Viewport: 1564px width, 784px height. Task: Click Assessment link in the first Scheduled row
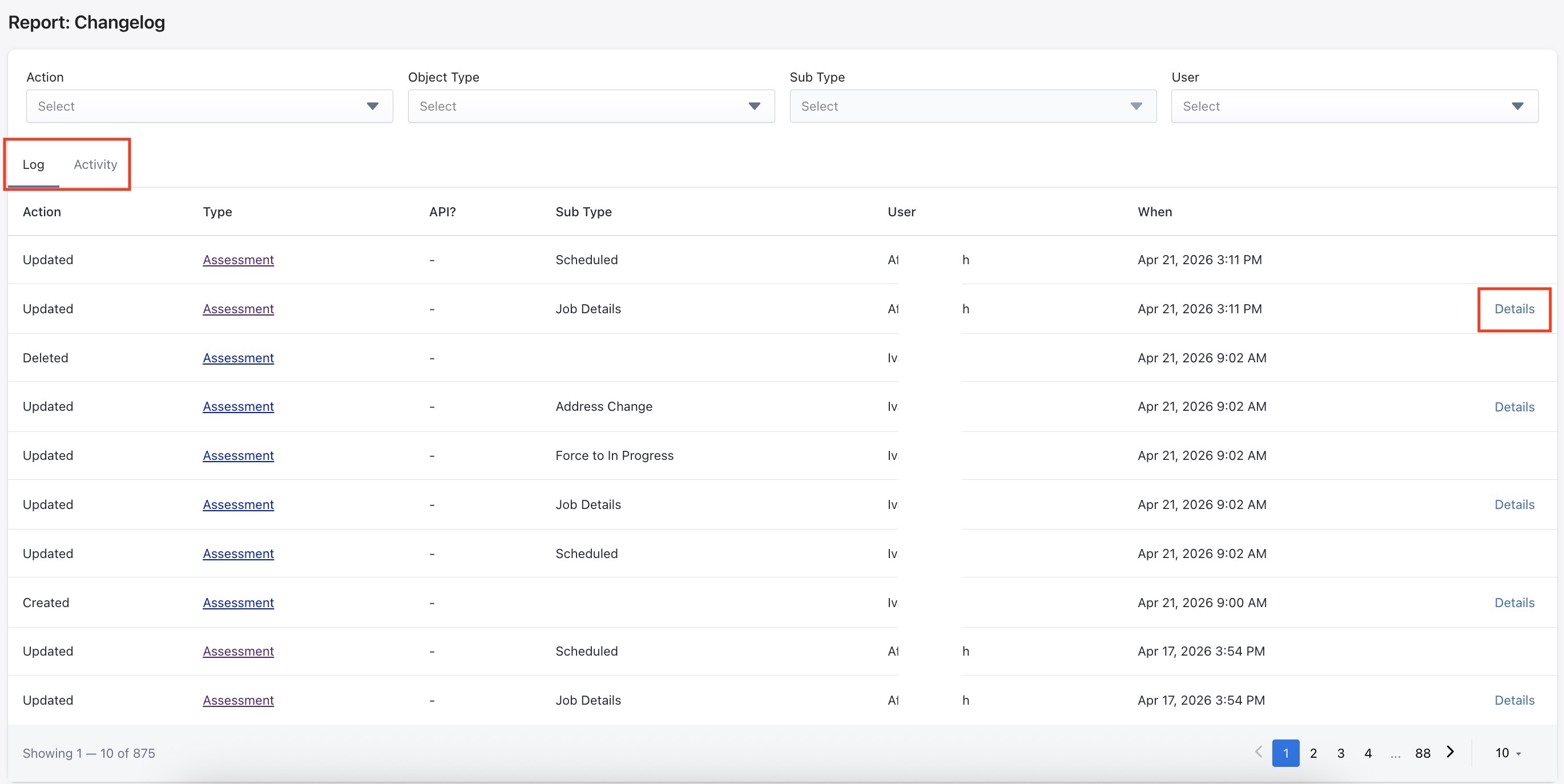238,260
